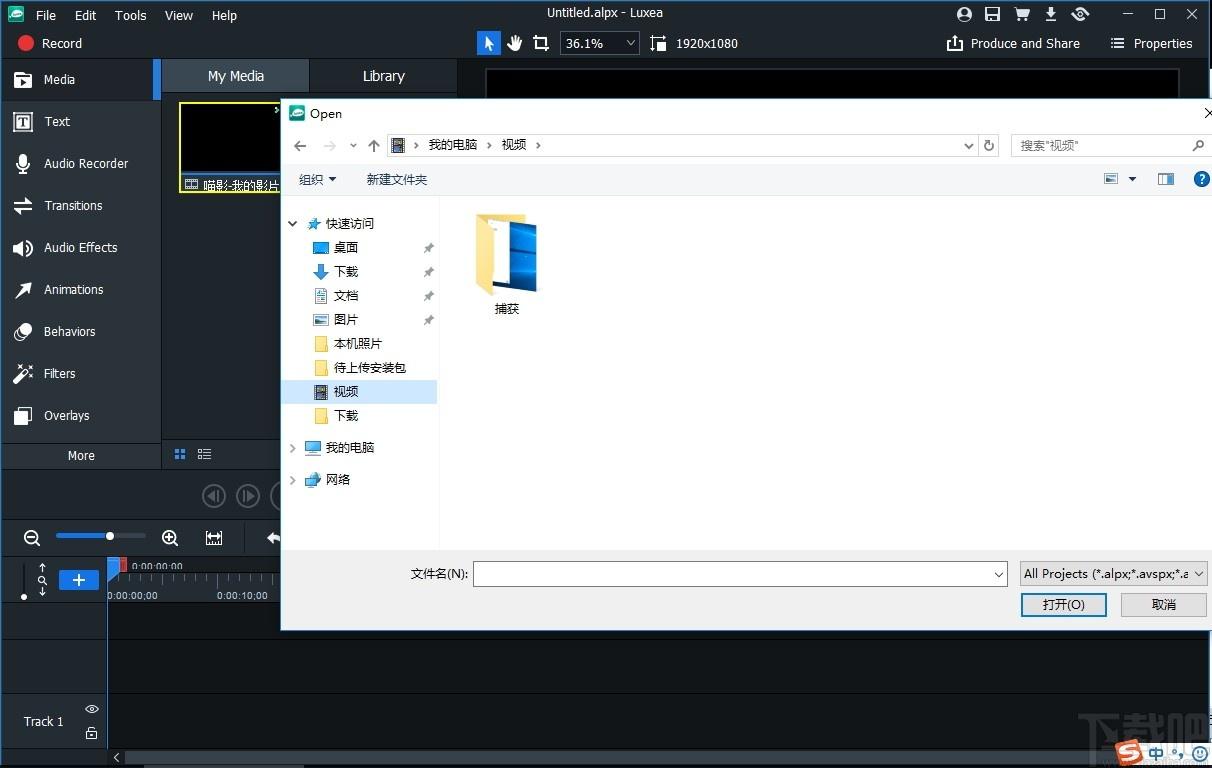The image size is (1212, 768).
Task: Open the recent locations dropdown arrow
Action: pyautogui.click(x=353, y=145)
